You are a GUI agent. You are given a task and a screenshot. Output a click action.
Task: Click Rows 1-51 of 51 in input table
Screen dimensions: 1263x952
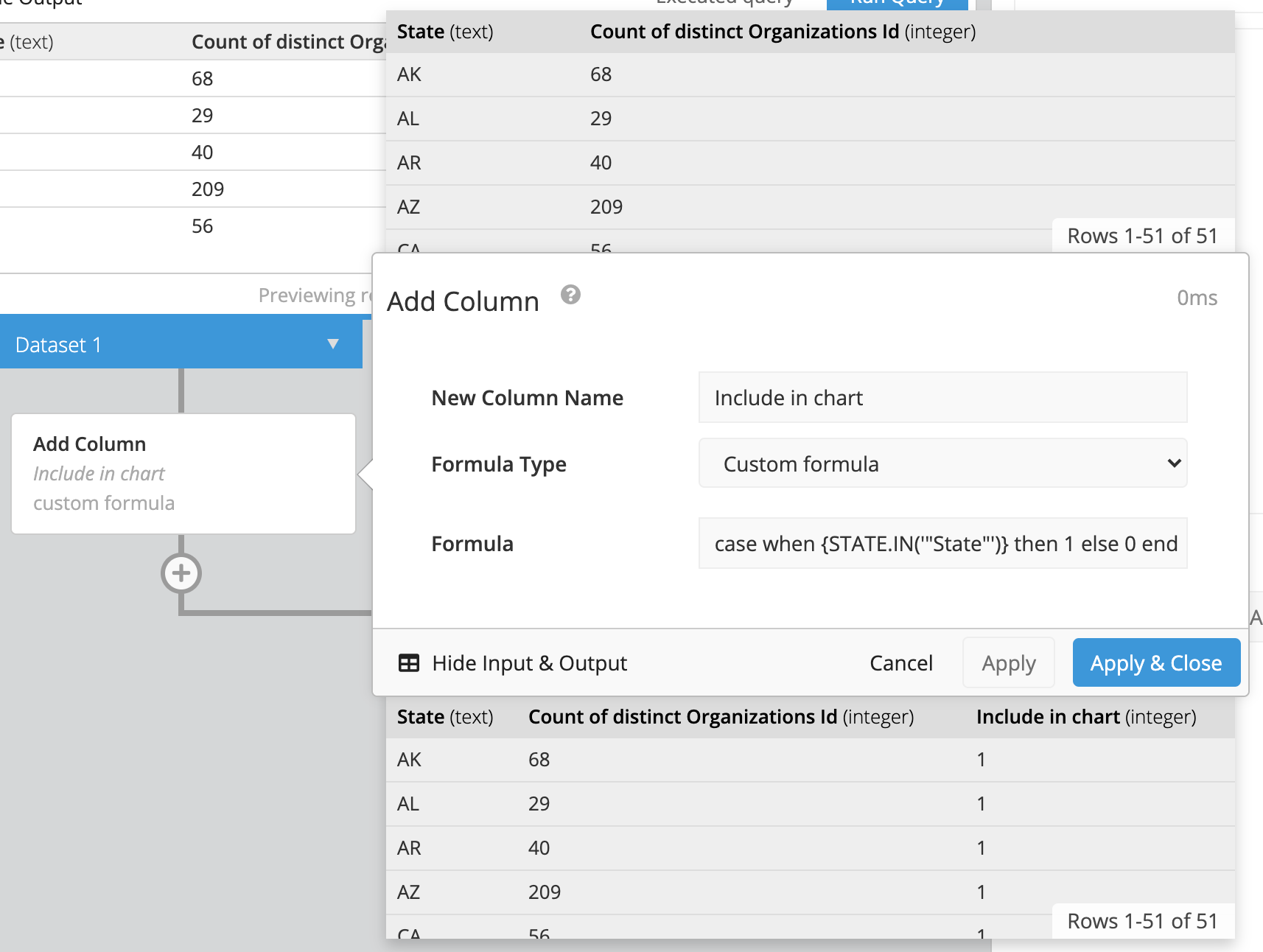[x=1142, y=236]
